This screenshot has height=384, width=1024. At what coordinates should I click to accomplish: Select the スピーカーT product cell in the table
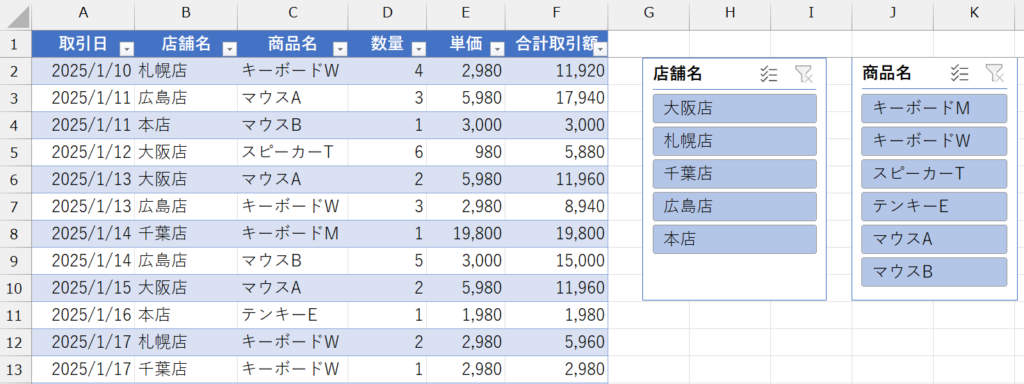tap(293, 152)
